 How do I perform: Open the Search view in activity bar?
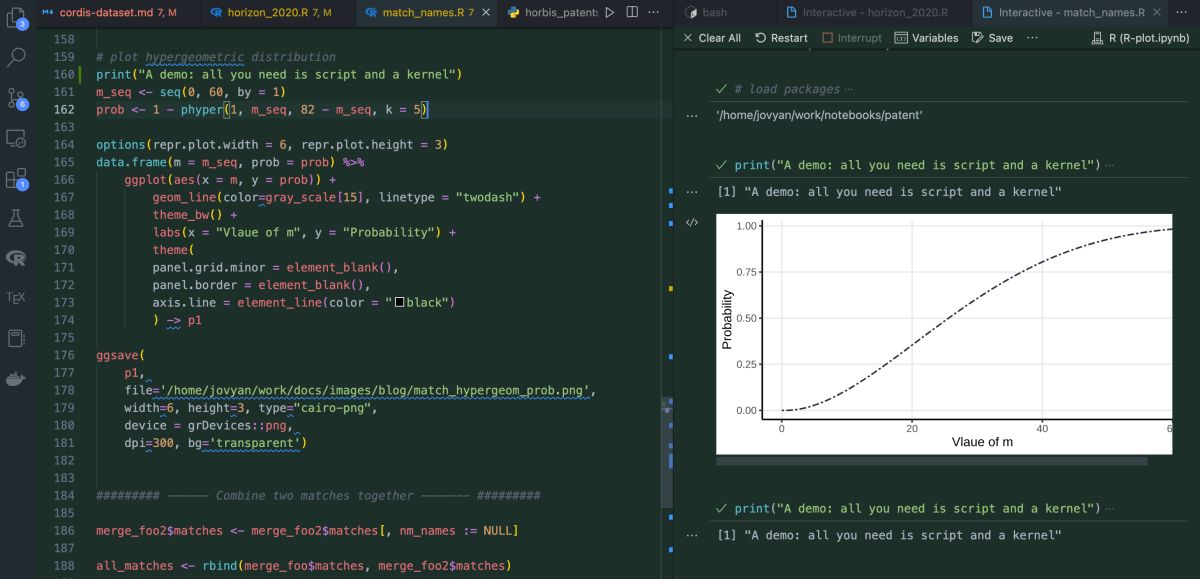pyautogui.click(x=16, y=56)
